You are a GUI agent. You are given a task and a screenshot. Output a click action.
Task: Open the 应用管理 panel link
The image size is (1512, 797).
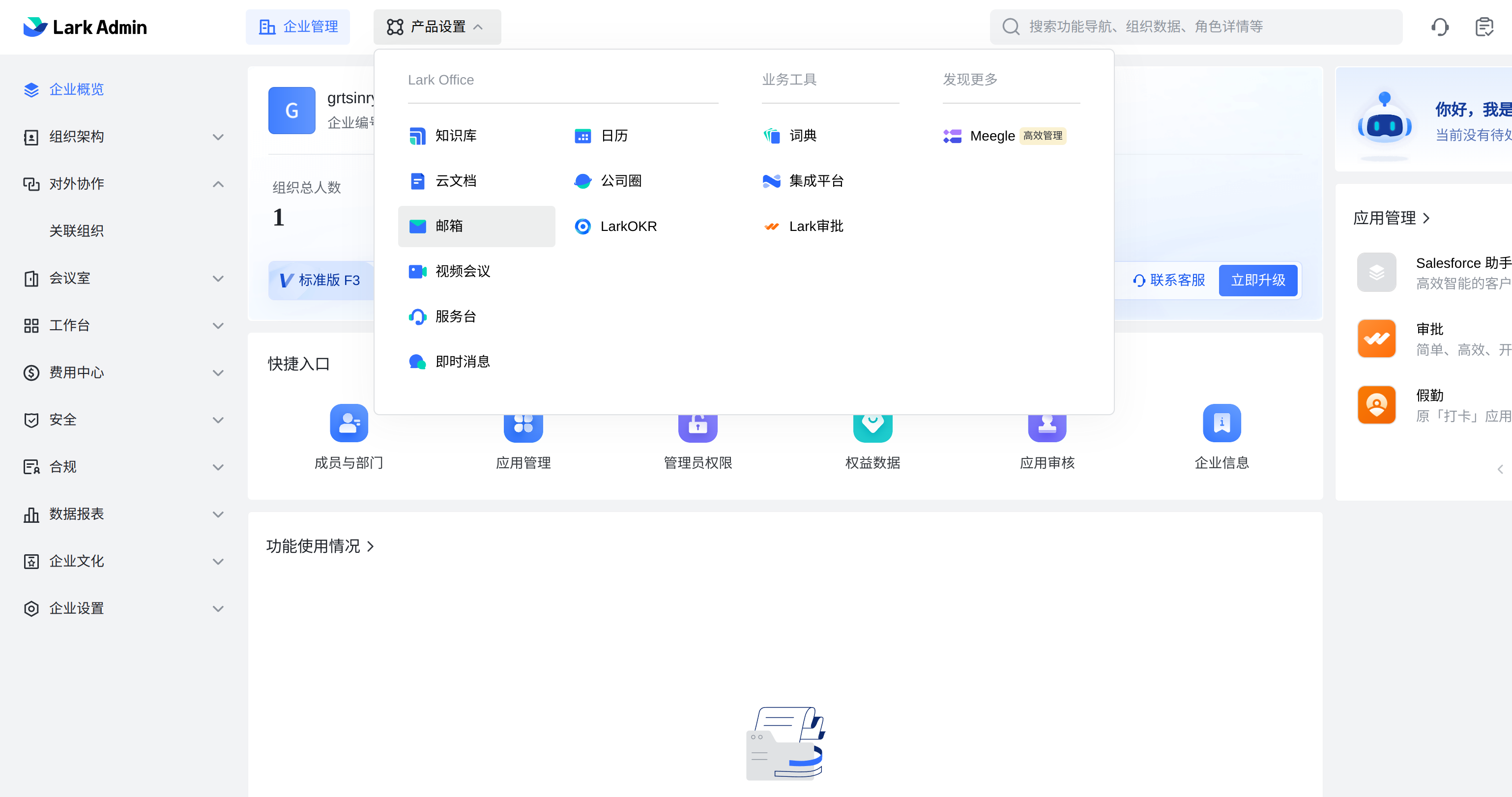pos(1391,218)
